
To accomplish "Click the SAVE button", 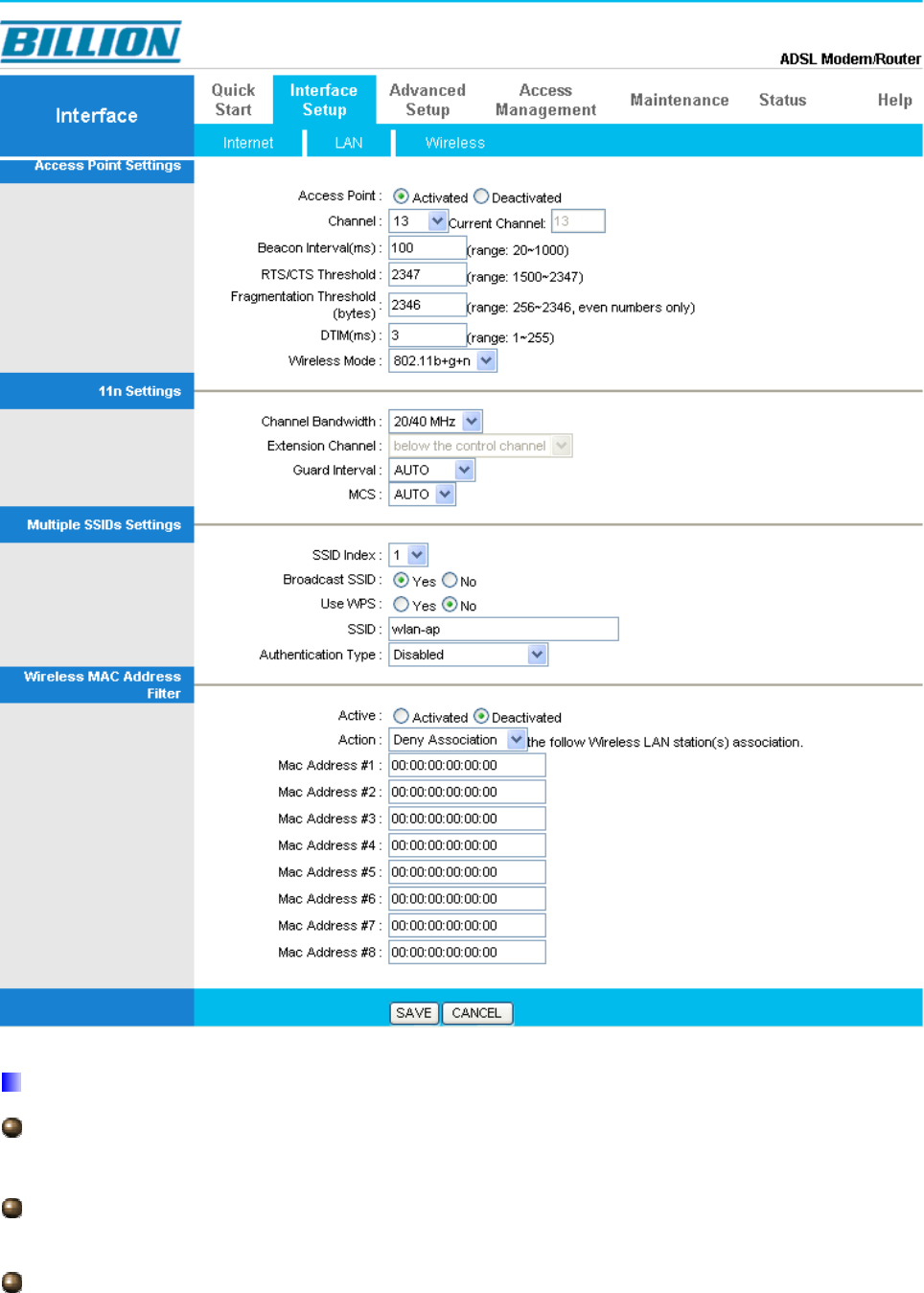I will pyautogui.click(x=414, y=1013).
